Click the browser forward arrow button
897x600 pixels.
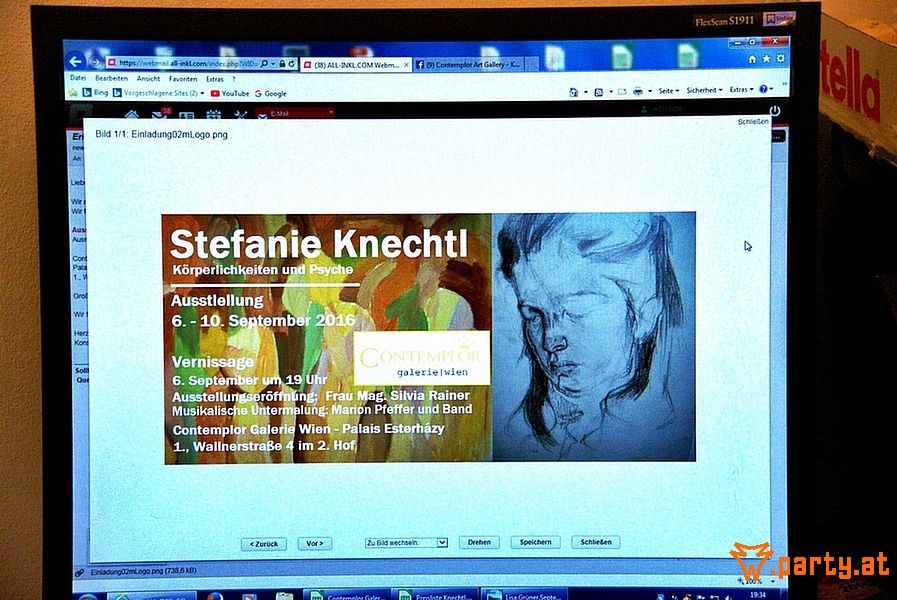[x=95, y=62]
